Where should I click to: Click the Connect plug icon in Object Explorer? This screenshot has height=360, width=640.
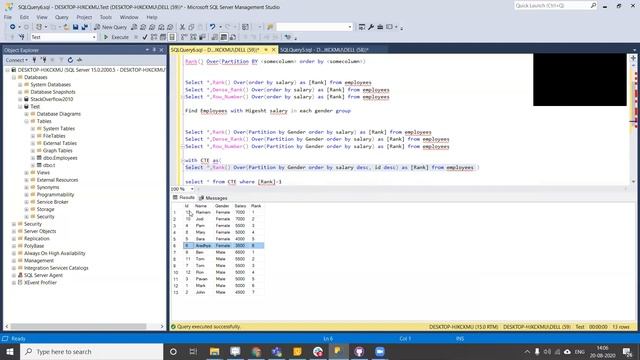tap(35, 60)
